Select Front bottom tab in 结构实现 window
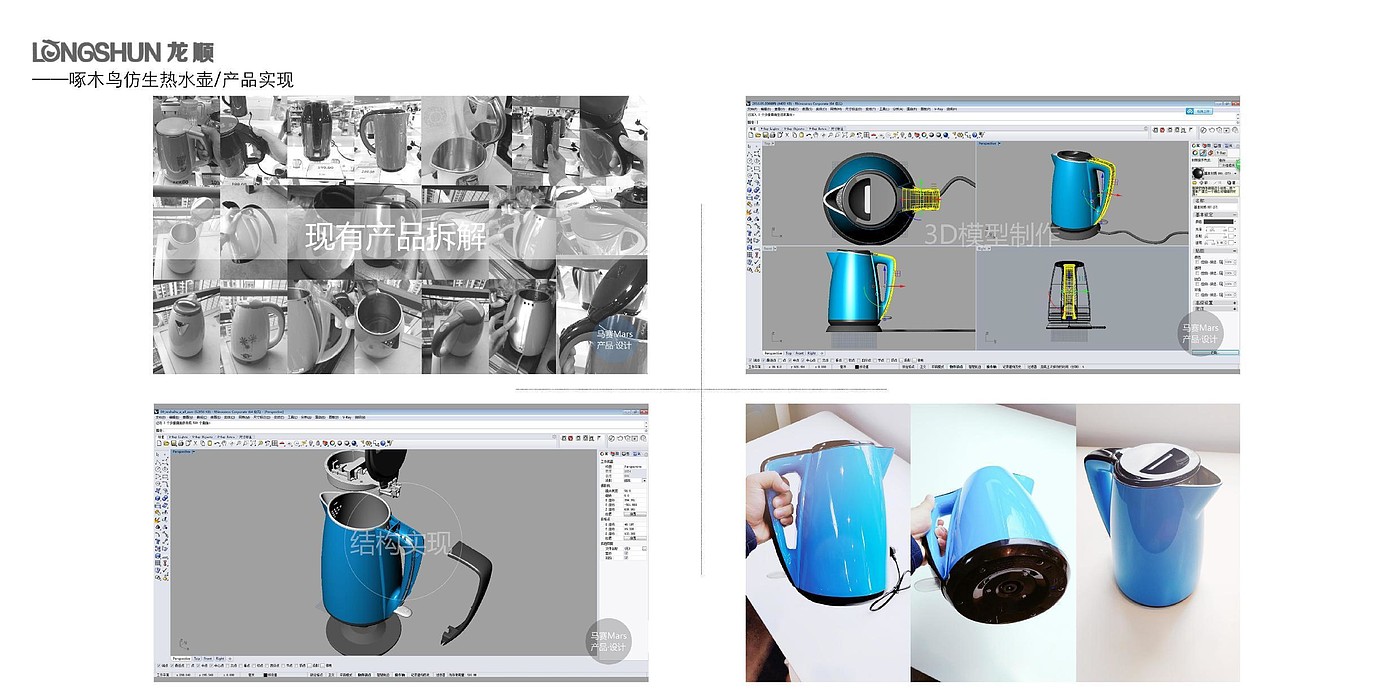The width and height of the screenshot is (1400, 700). (207, 658)
